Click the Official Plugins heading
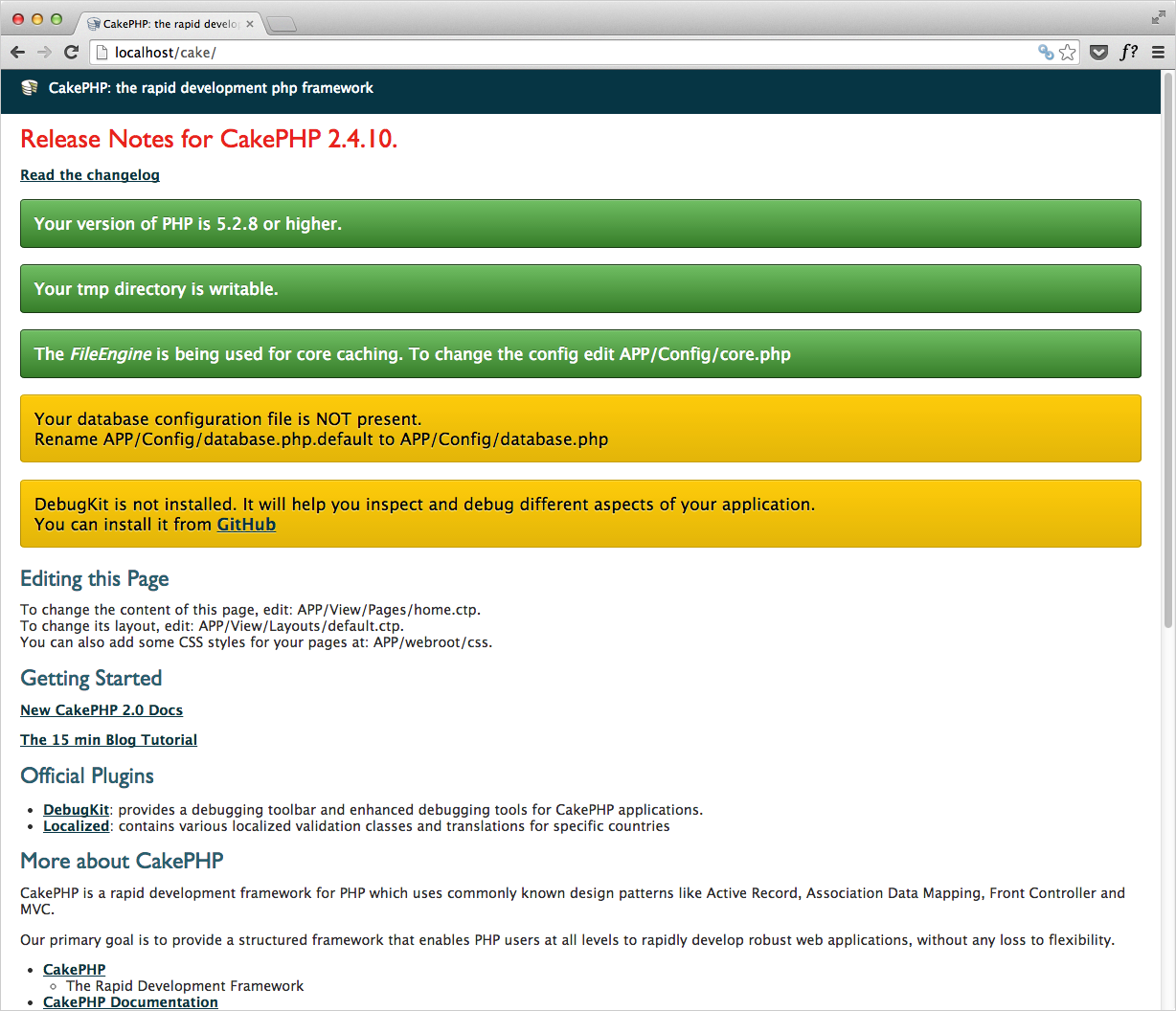The height and width of the screenshot is (1011, 1176). [x=87, y=776]
